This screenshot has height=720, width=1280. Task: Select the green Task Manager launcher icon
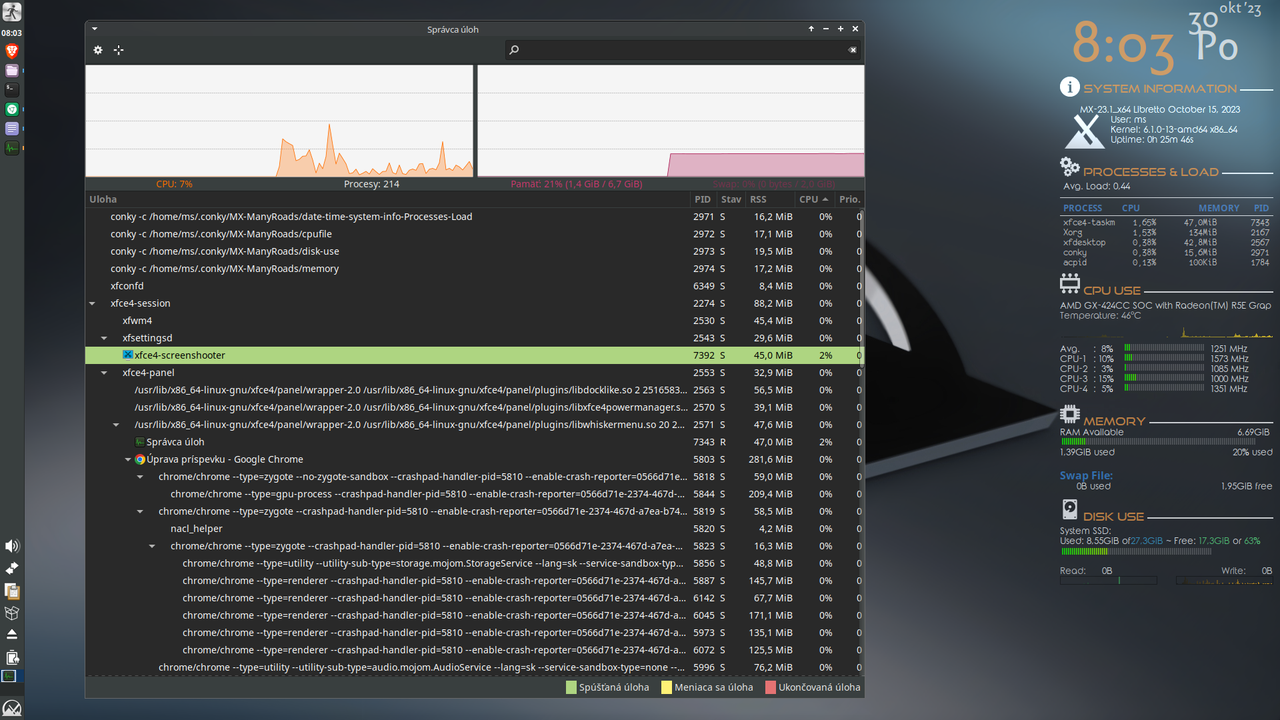coord(12,147)
